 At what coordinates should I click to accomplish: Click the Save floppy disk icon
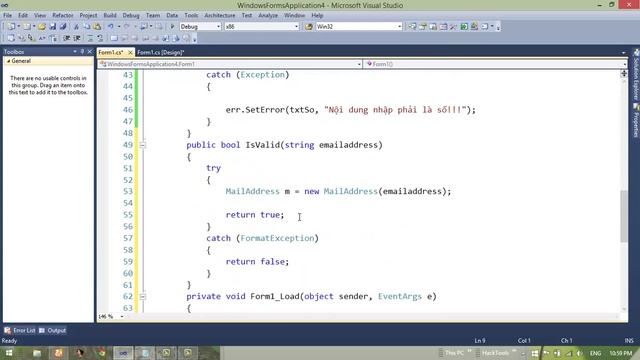click(x=53, y=27)
